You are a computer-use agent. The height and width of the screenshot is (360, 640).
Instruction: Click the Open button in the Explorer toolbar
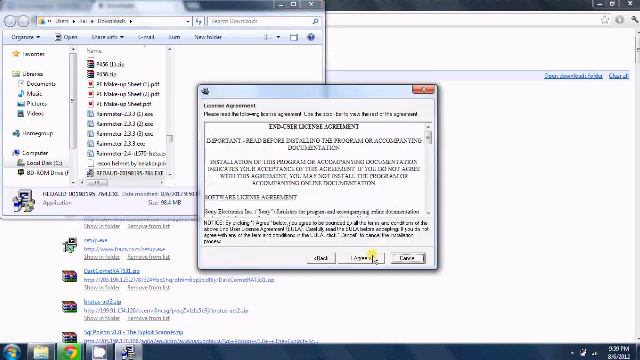(66, 37)
